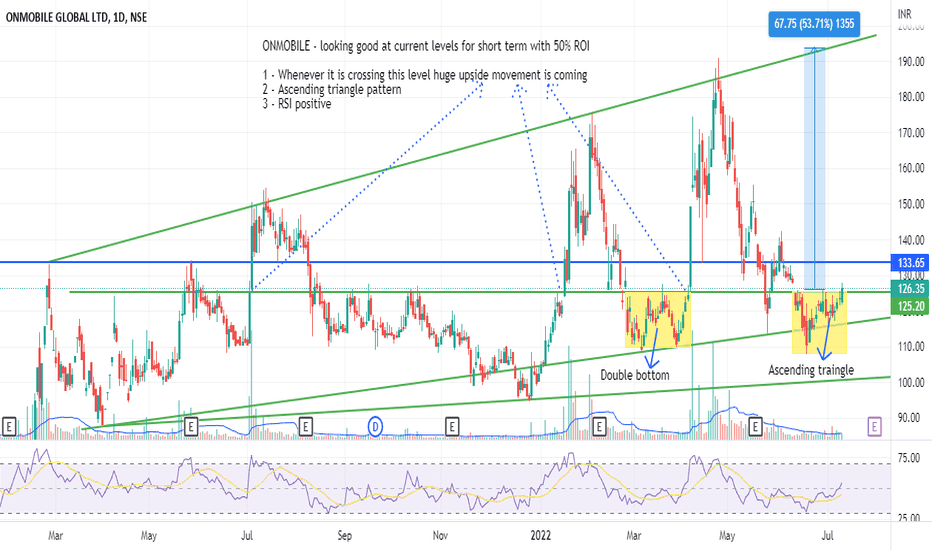Image resolution: width=932 pixels, height=550 pixels.
Task: Click the RSI 75.00 axis value
Action: [909, 458]
